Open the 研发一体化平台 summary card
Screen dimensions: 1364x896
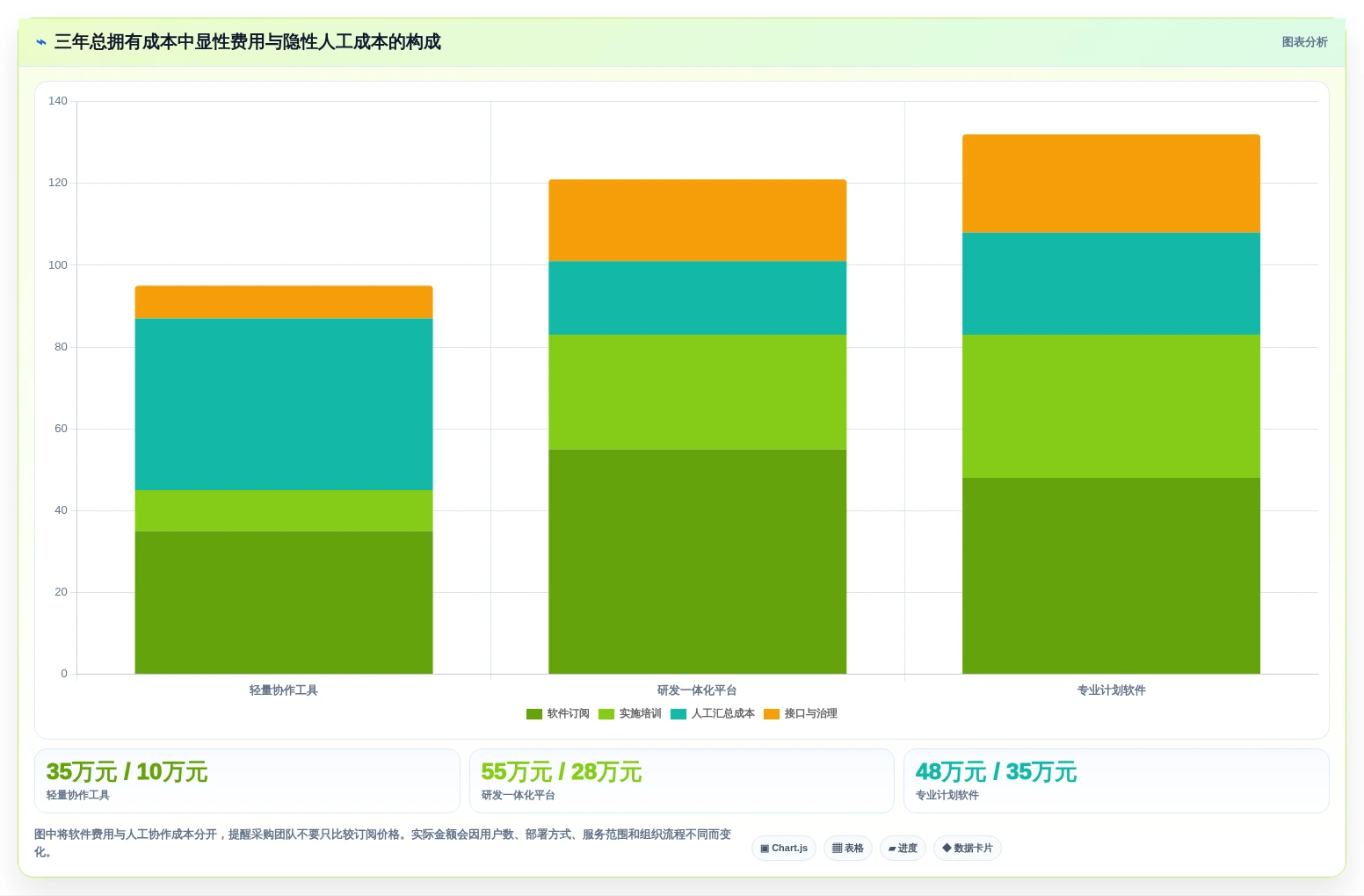pyautogui.click(x=682, y=781)
